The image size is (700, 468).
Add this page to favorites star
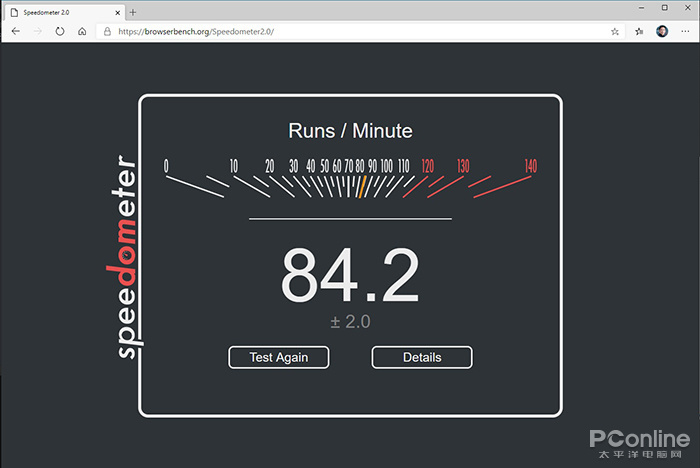tap(615, 31)
